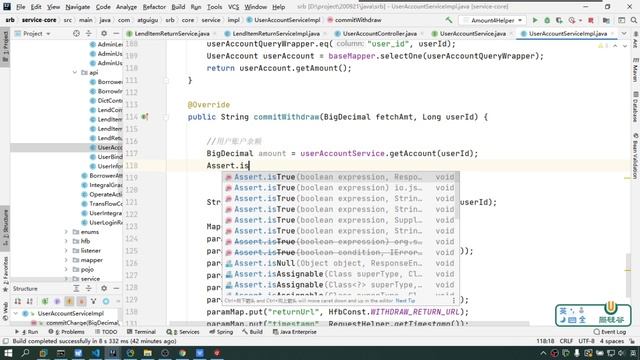Toggle show properties filter in Structure
Viewport: 640px width, 360px height.
57,301
